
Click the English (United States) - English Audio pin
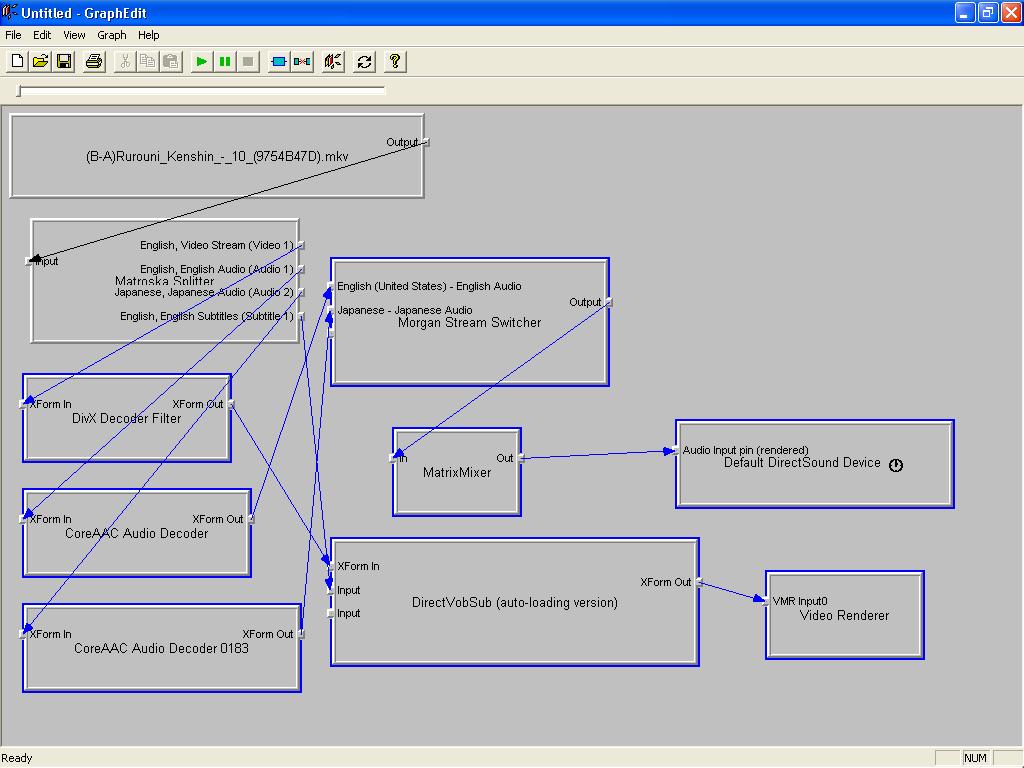point(331,287)
